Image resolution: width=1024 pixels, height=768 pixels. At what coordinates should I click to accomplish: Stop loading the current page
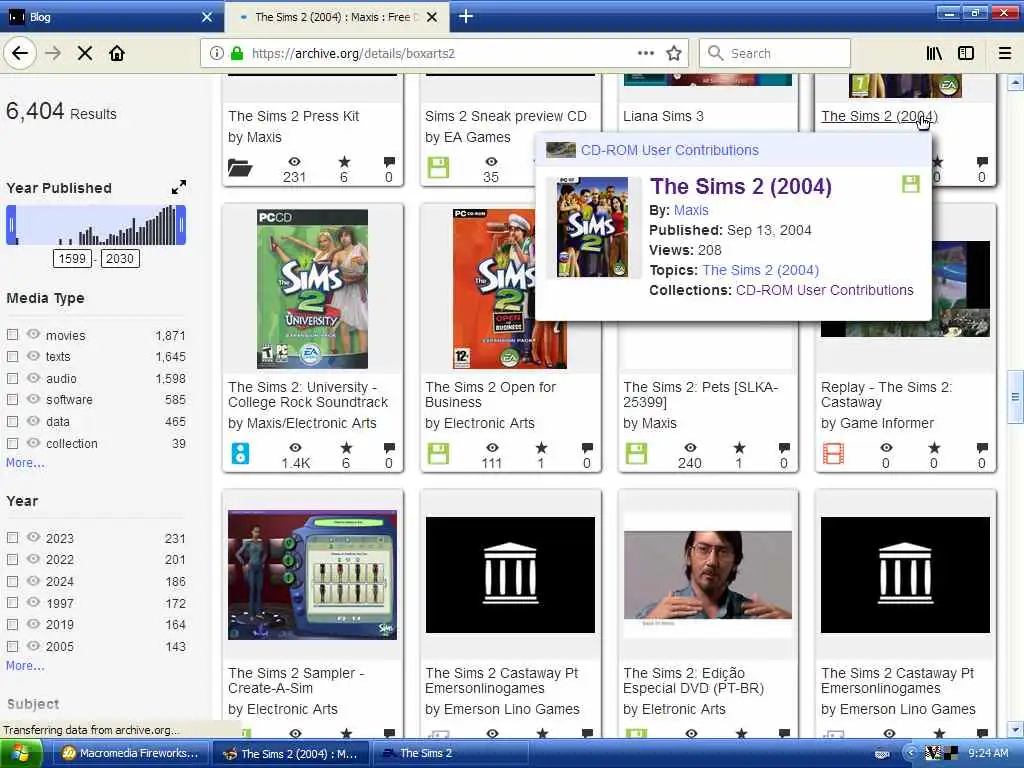[85, 54]
